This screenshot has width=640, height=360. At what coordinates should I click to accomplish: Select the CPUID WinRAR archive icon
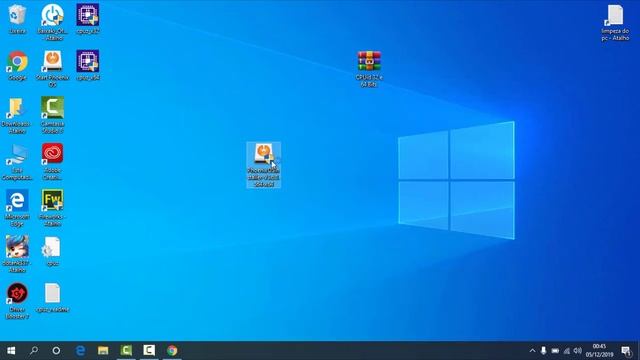[369, 69]
